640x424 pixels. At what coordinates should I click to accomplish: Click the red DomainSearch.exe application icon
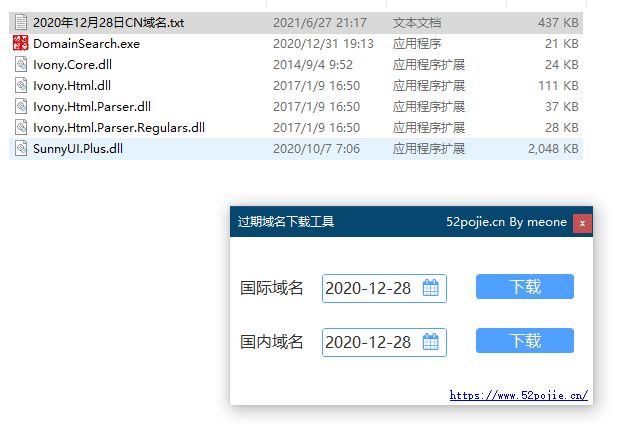pos(21,43)
